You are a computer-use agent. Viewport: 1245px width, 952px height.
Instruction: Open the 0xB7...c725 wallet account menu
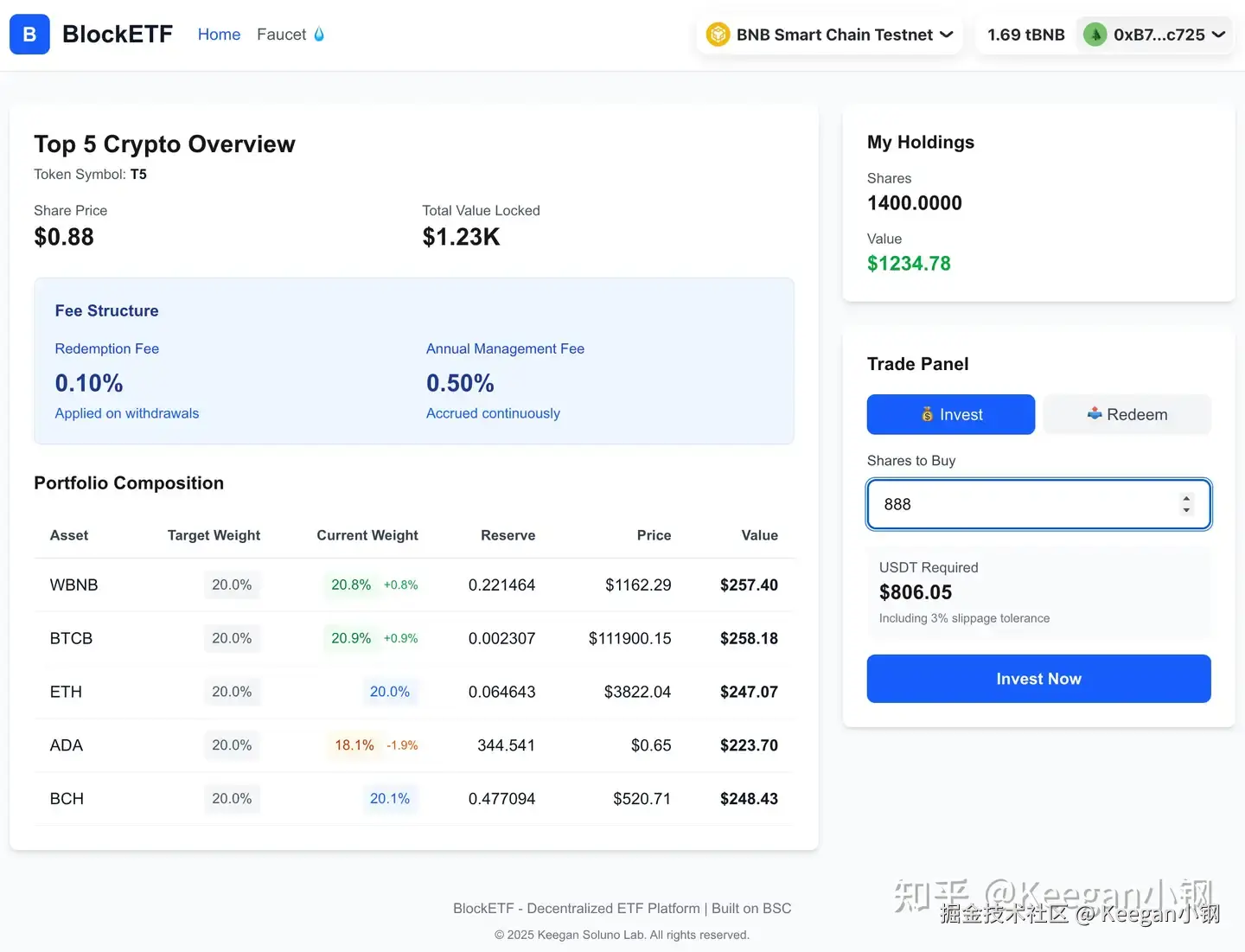click(x=1155, y=35)
